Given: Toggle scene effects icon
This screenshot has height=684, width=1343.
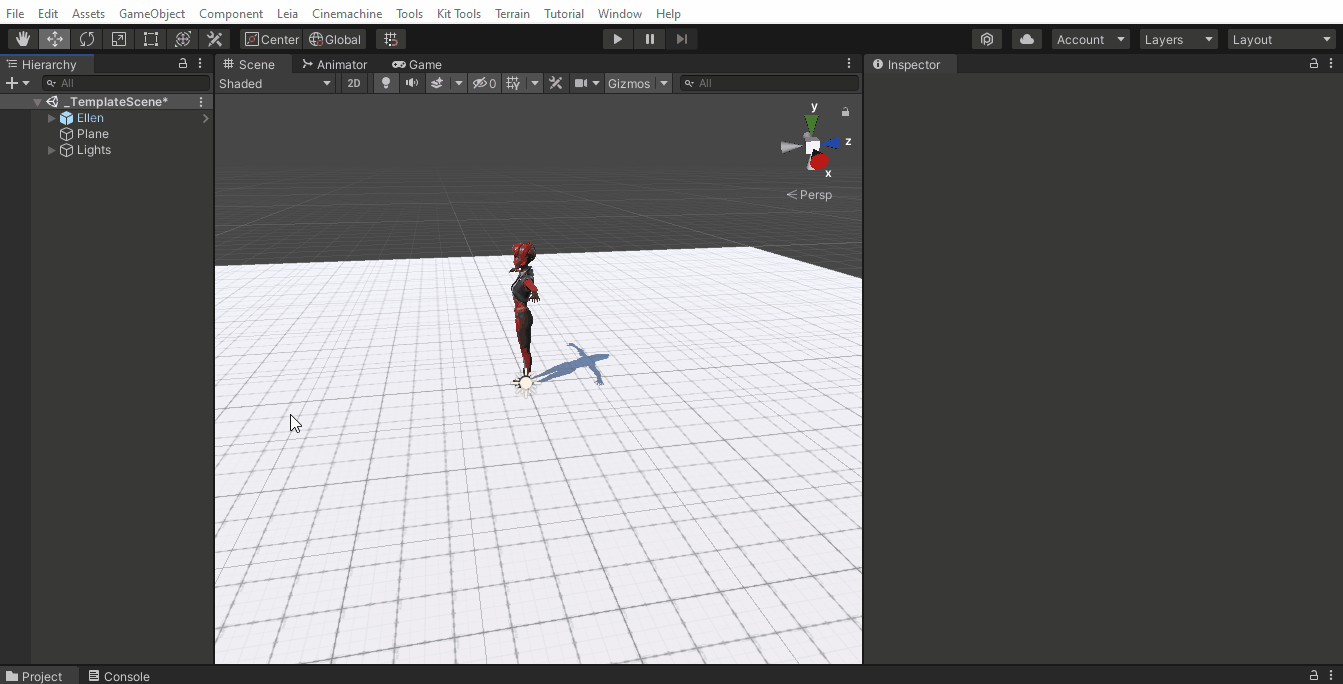Looking at the screenshot, I should (437, 83).
